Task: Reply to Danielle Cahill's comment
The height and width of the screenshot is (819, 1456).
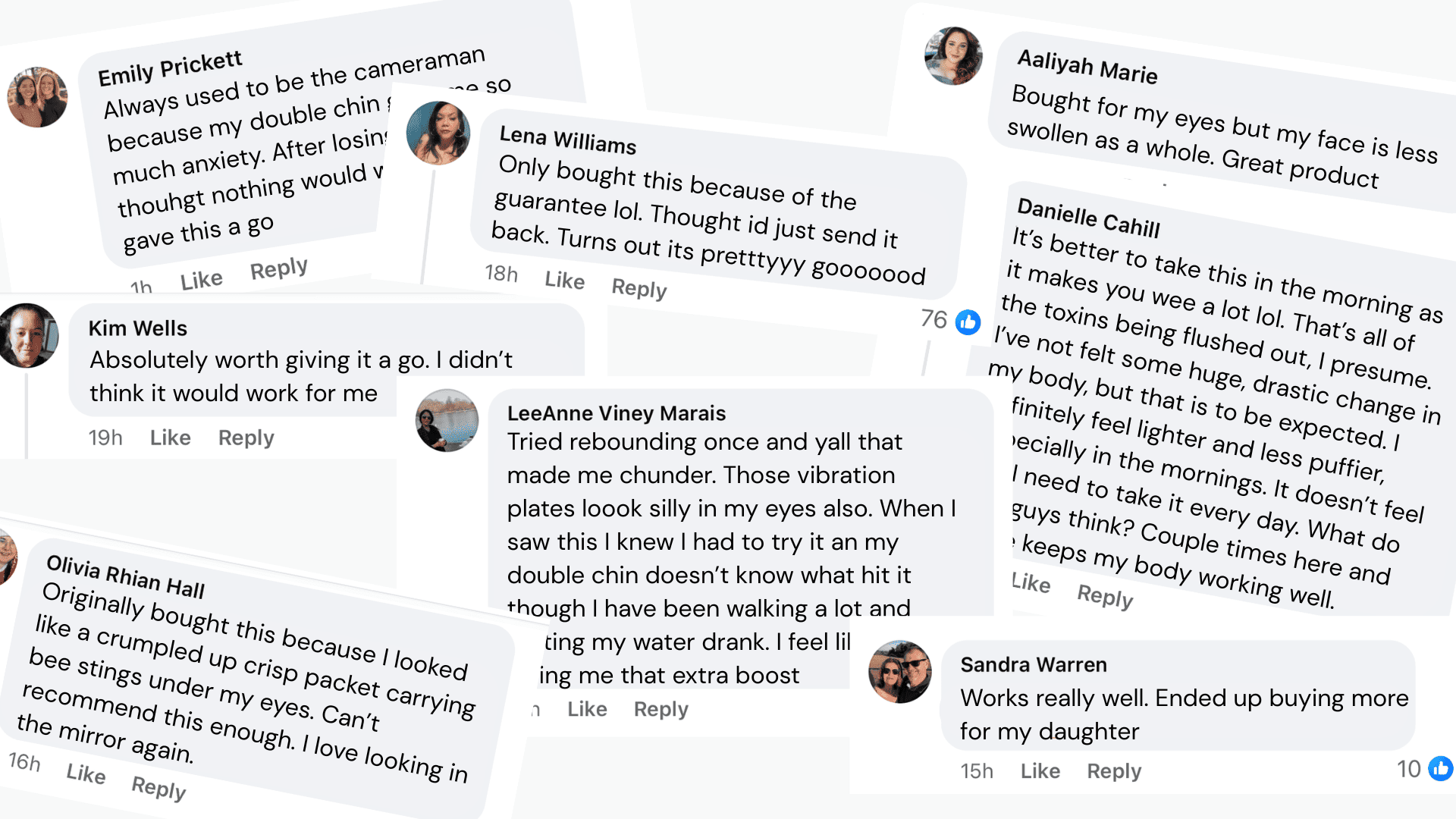Action: [x=1105, y=596]
